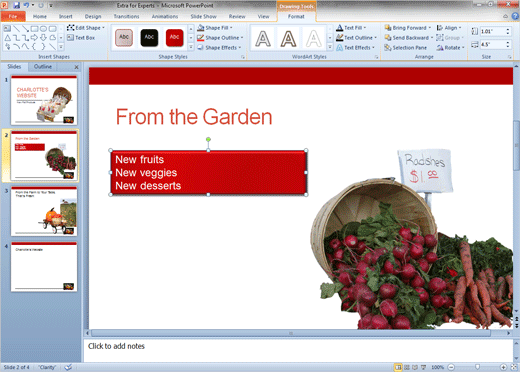This screenshot has height=372, width=520.
Task: Click the Bring Forward button
Action: click(x=408, y=28)
